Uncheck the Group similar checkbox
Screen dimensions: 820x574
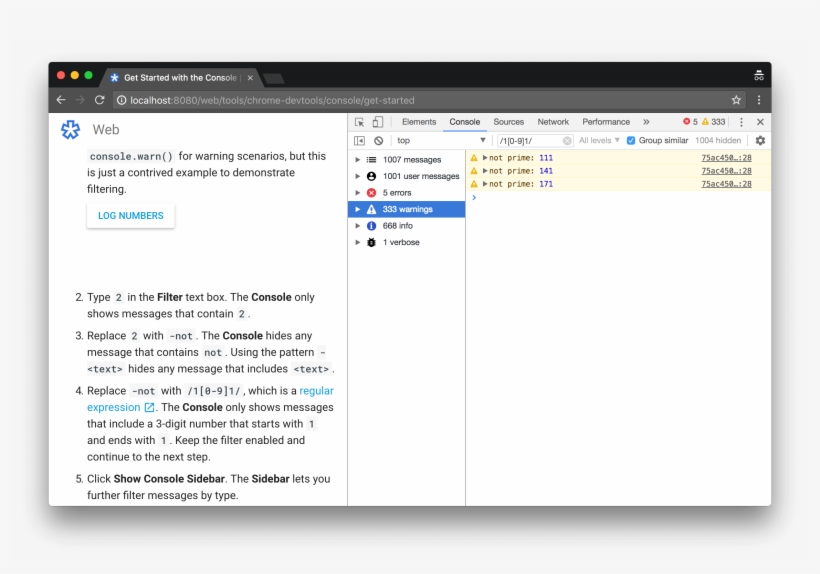click(631, 141)
